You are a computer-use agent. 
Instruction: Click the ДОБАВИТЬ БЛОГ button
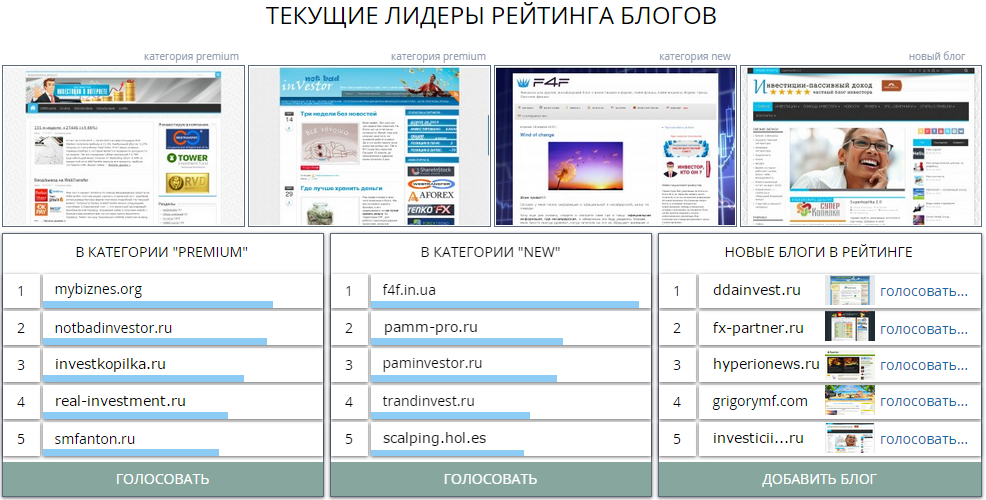[x=819, y=479]
